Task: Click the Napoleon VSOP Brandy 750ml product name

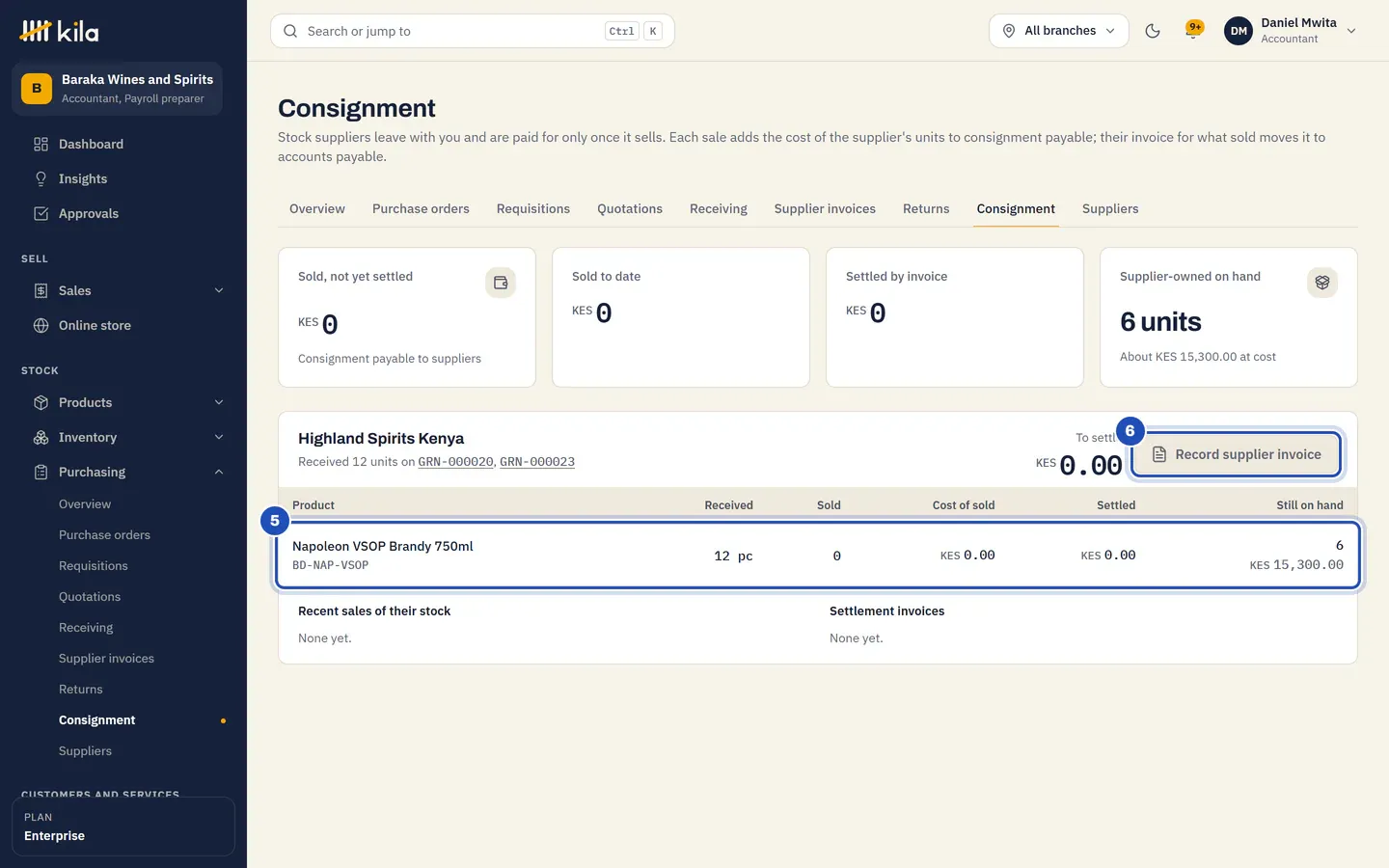Action: click(x=383, y=546)
